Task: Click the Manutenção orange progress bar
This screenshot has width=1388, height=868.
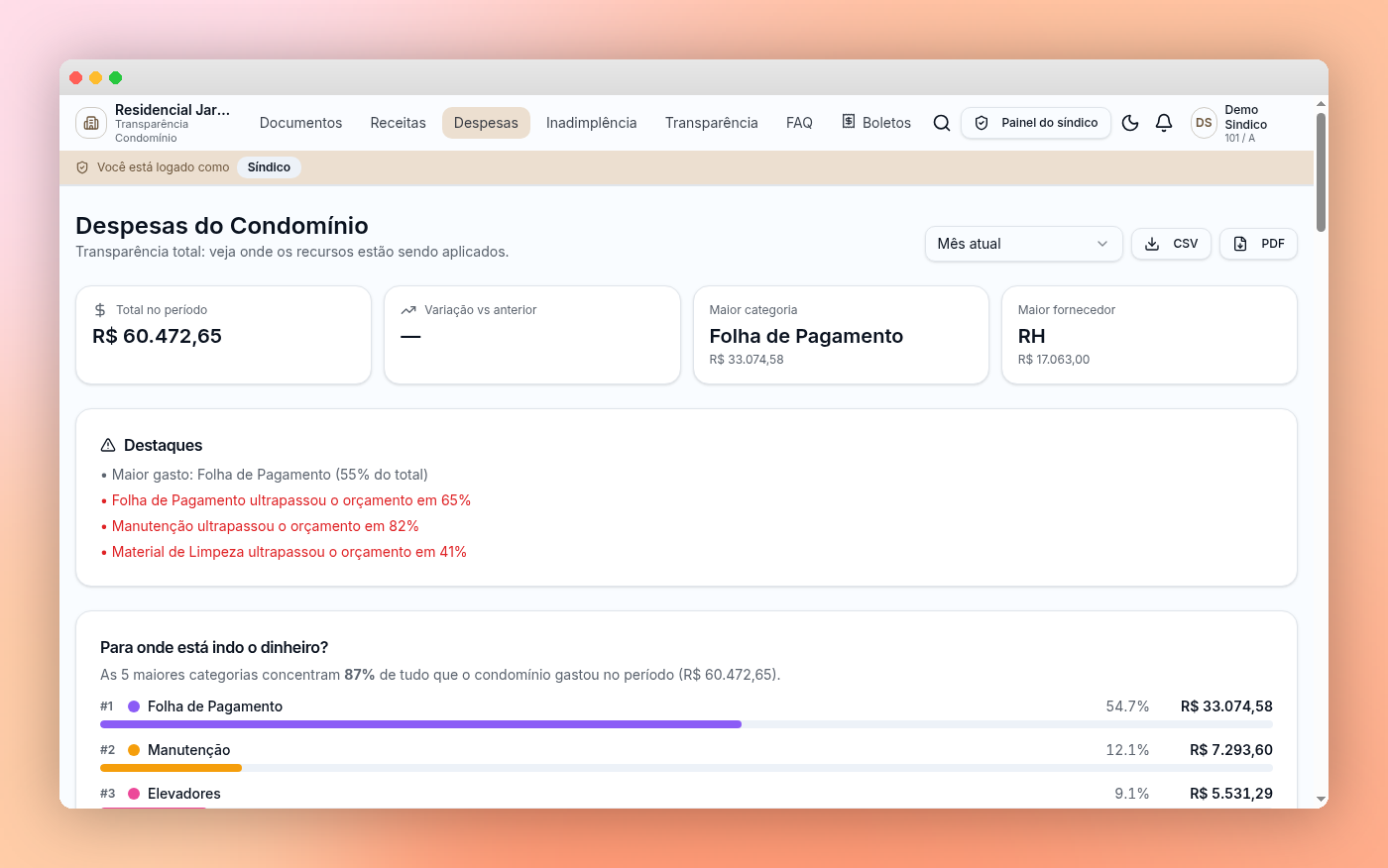Action: pyautogui.click(x=171, y=768)
